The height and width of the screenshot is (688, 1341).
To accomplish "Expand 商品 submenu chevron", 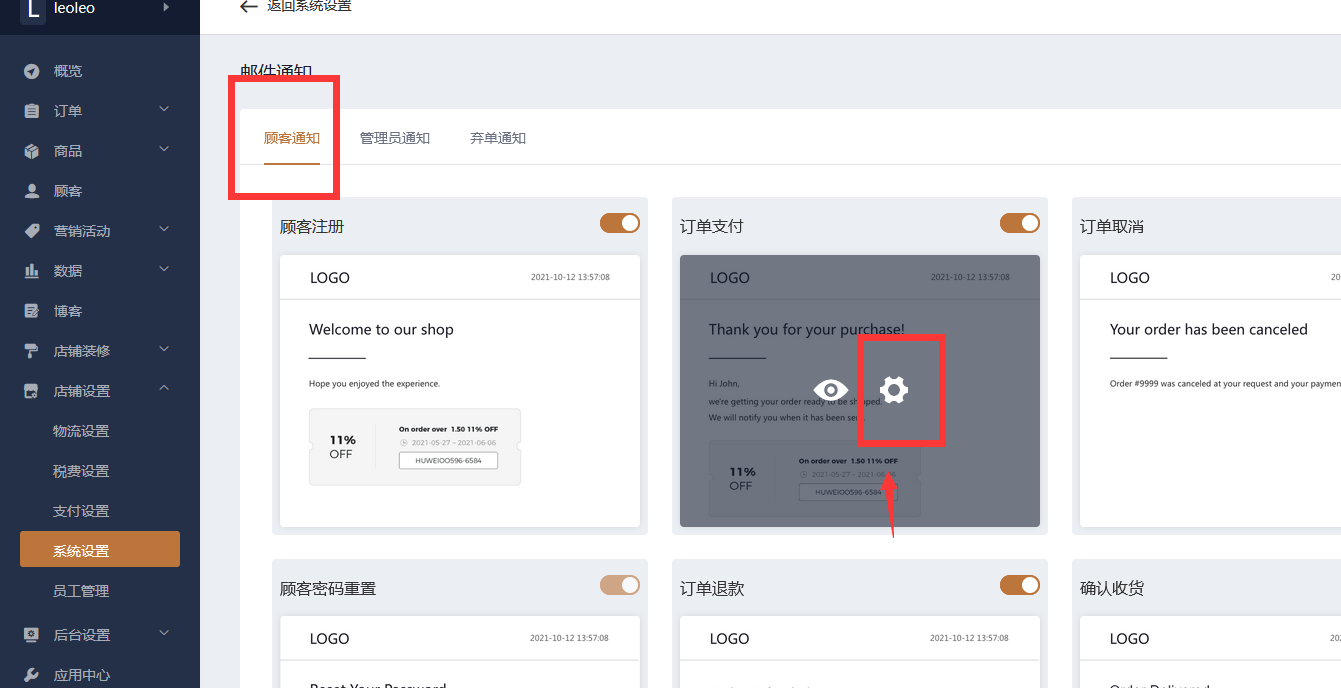I will 164,149.
